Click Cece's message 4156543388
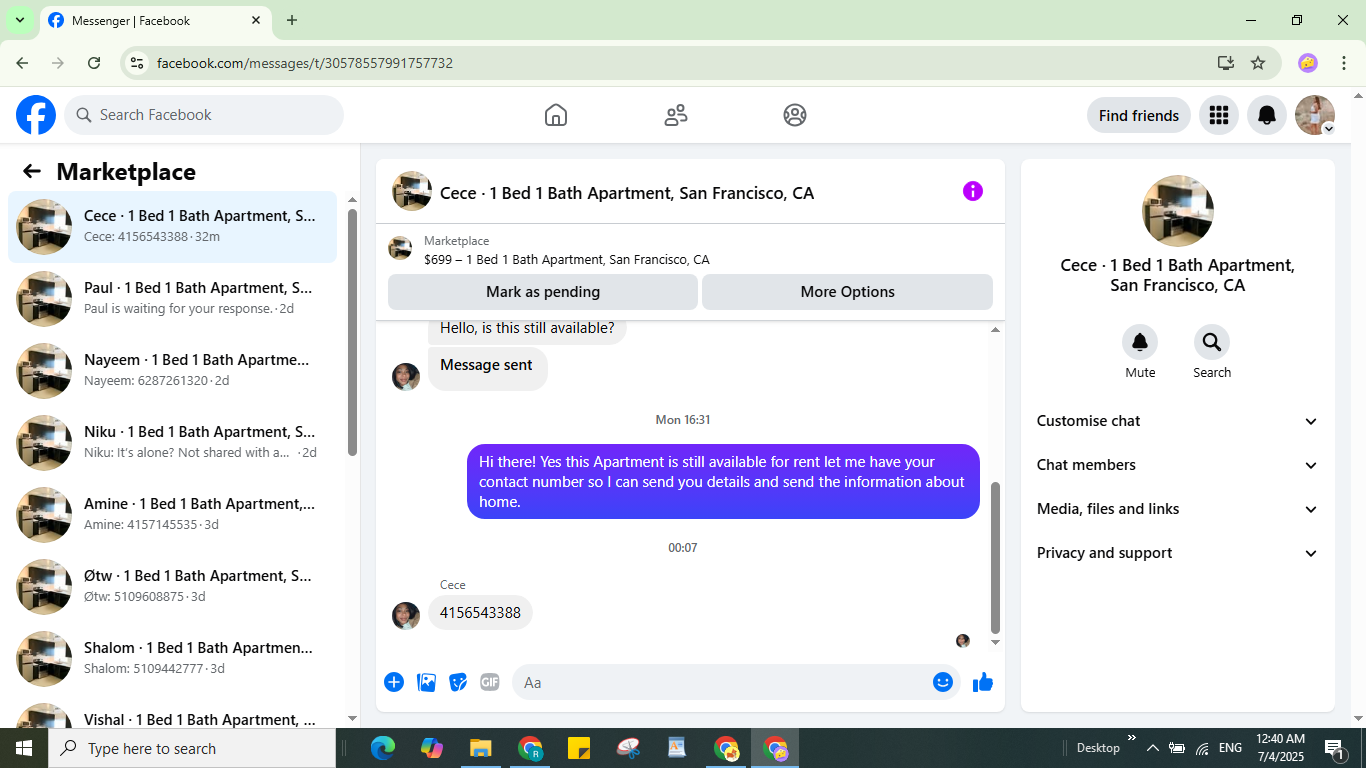Viewport: 1366px width, 768px height. 480,613
